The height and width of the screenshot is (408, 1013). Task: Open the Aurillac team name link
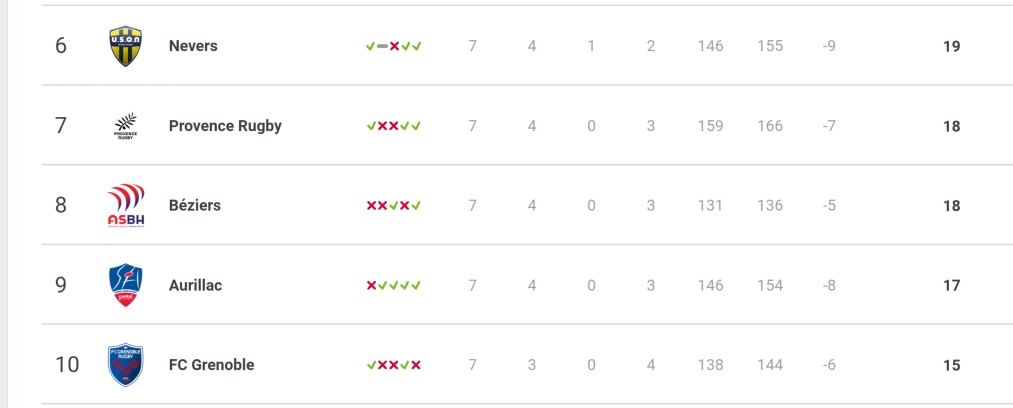point(196,285)
